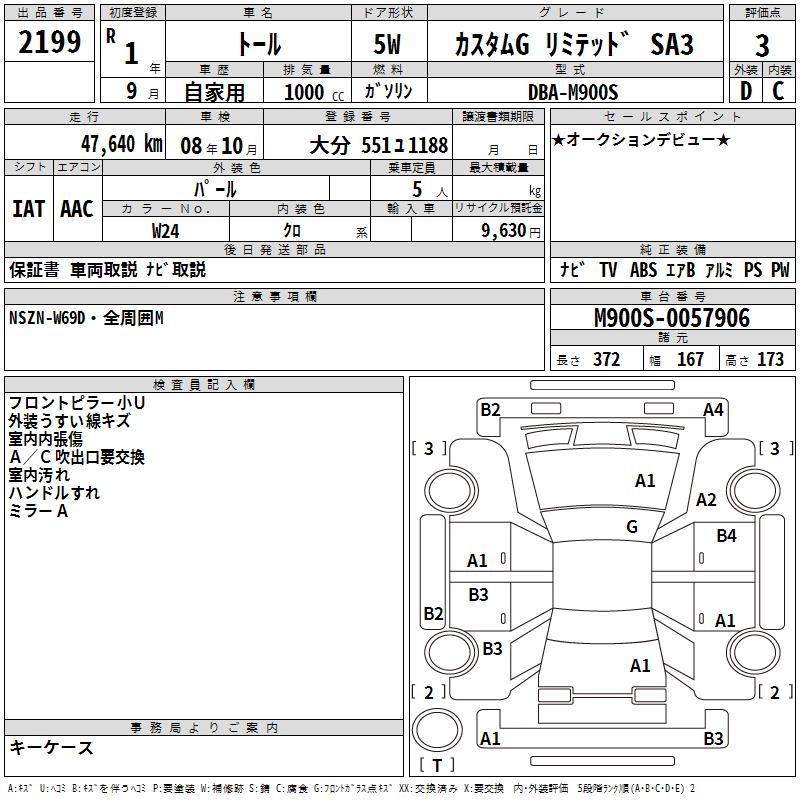
Task: Click the office notice キーケース
Action: coord(52,748)
